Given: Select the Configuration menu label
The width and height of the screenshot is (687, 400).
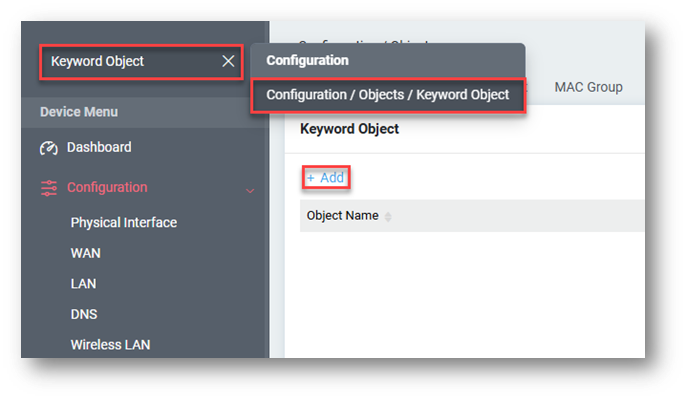Looking at the screenshot, I should coord(107,187).
